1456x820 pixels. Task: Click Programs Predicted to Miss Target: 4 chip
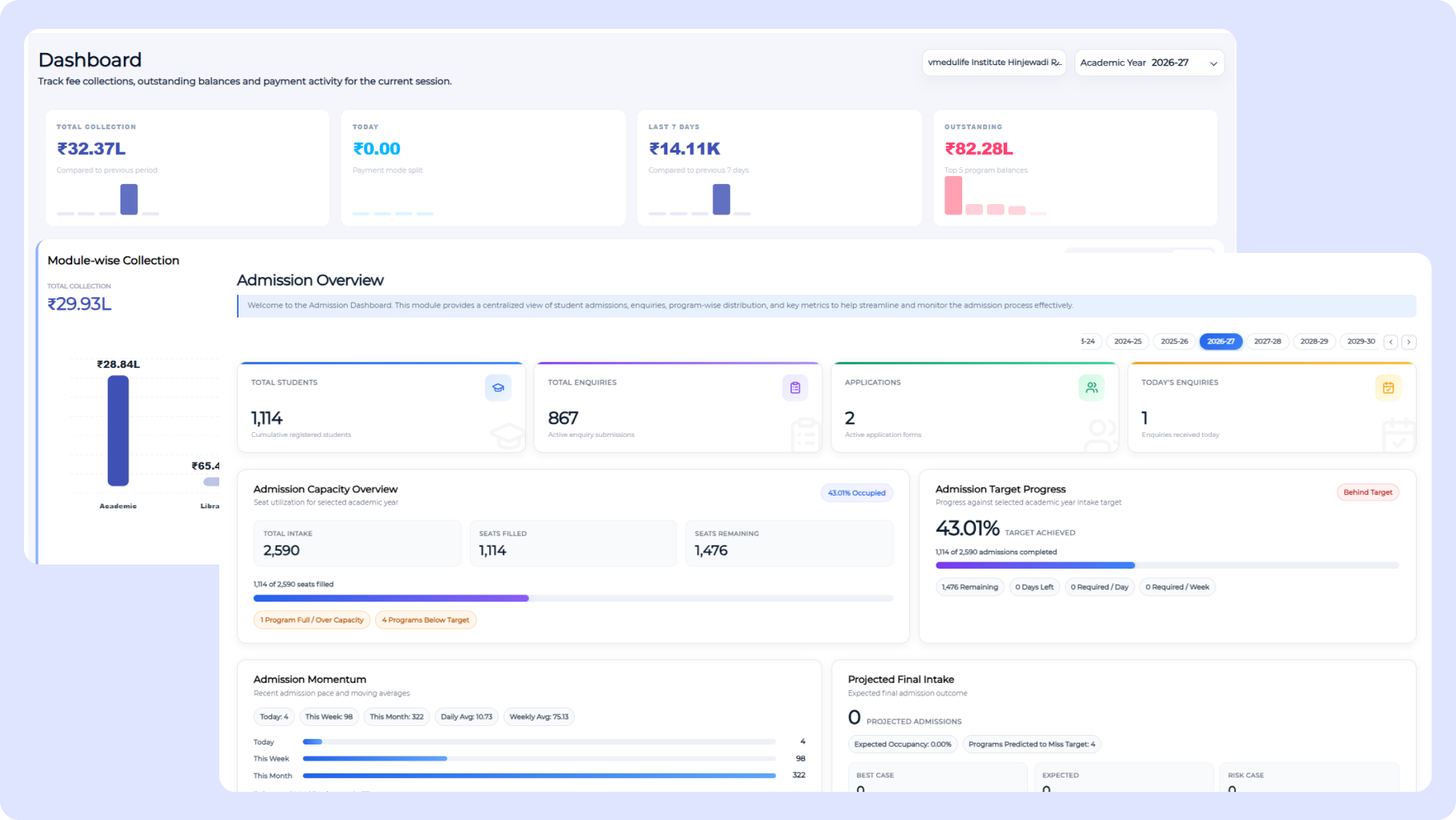(x=1032, y=745)
